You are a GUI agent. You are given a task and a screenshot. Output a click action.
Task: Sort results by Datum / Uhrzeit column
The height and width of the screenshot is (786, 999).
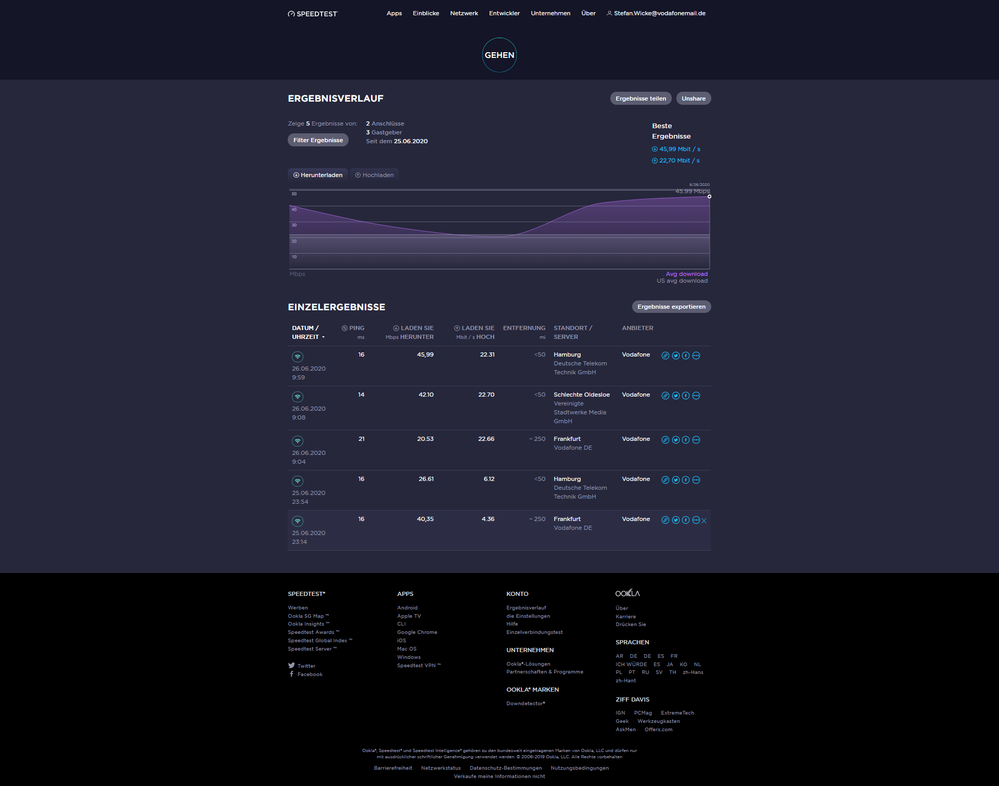[308, 332]
